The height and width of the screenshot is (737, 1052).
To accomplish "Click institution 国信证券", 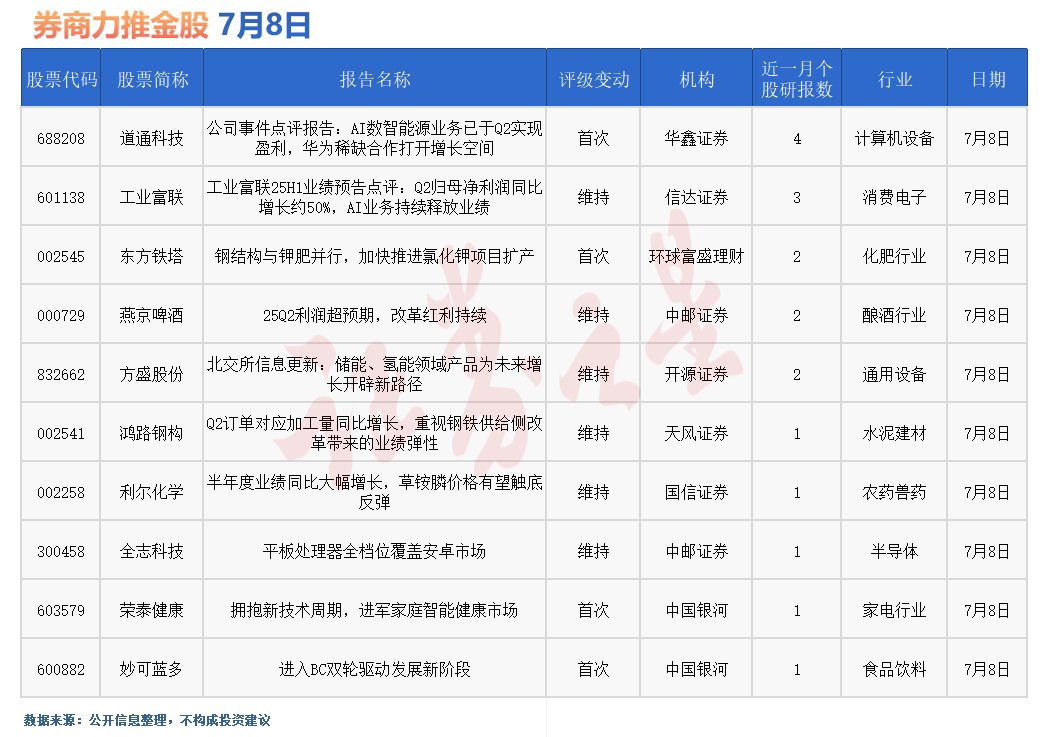I will (696, 493).
